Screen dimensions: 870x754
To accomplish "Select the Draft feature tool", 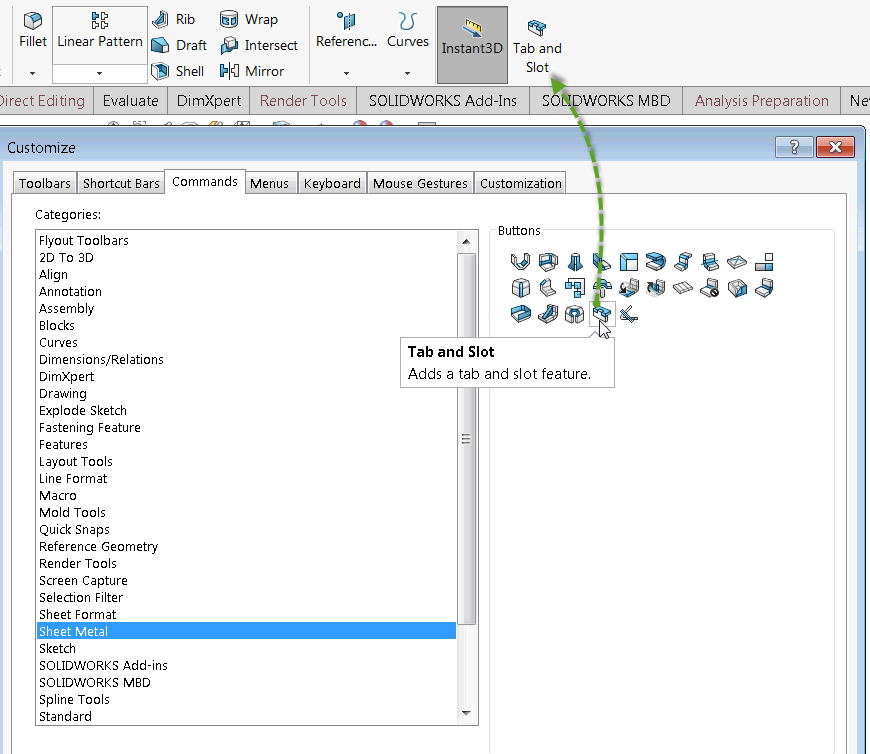I will pos(179,45).
